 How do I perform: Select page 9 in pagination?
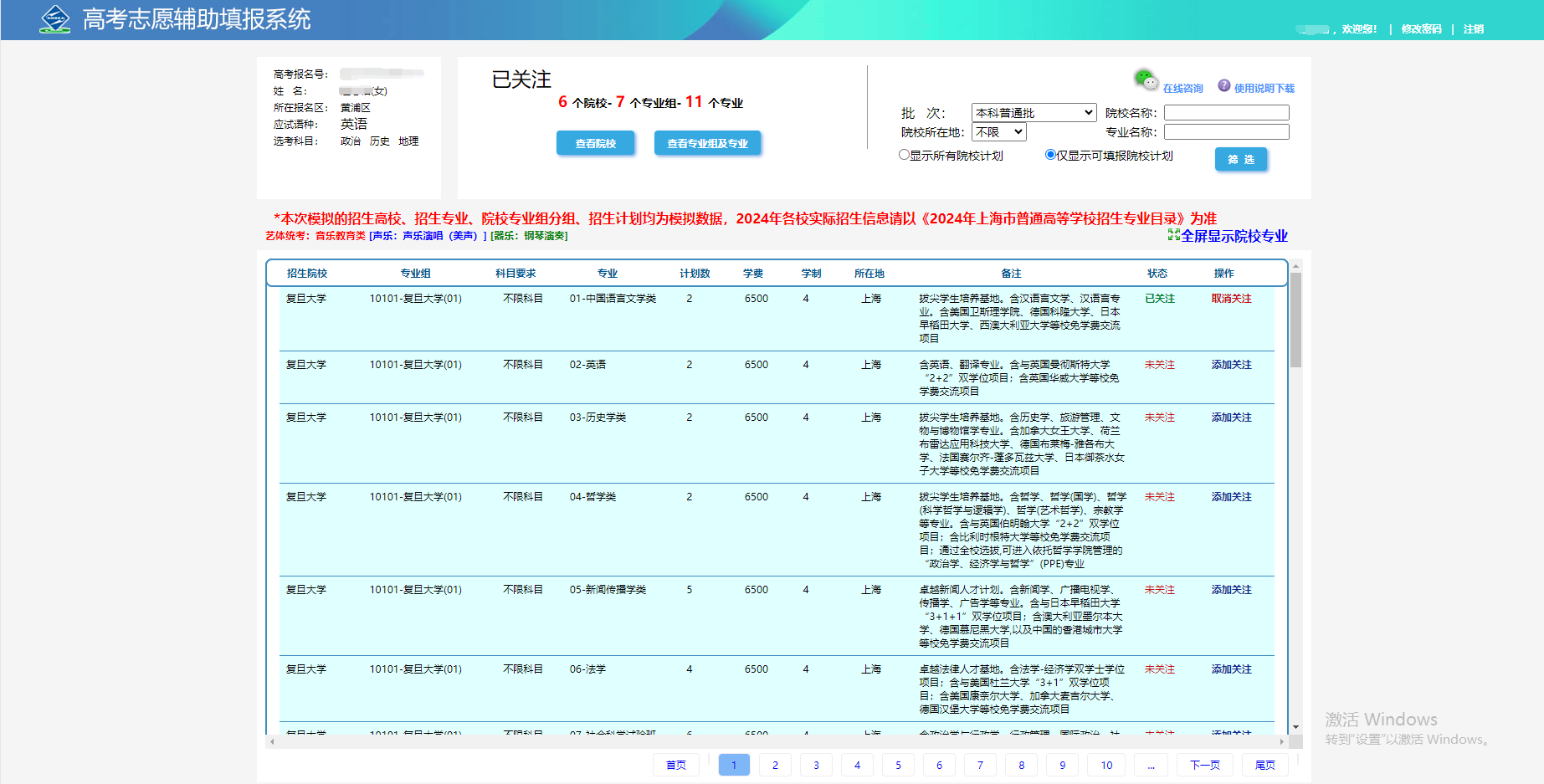[x=1062, y=765]
